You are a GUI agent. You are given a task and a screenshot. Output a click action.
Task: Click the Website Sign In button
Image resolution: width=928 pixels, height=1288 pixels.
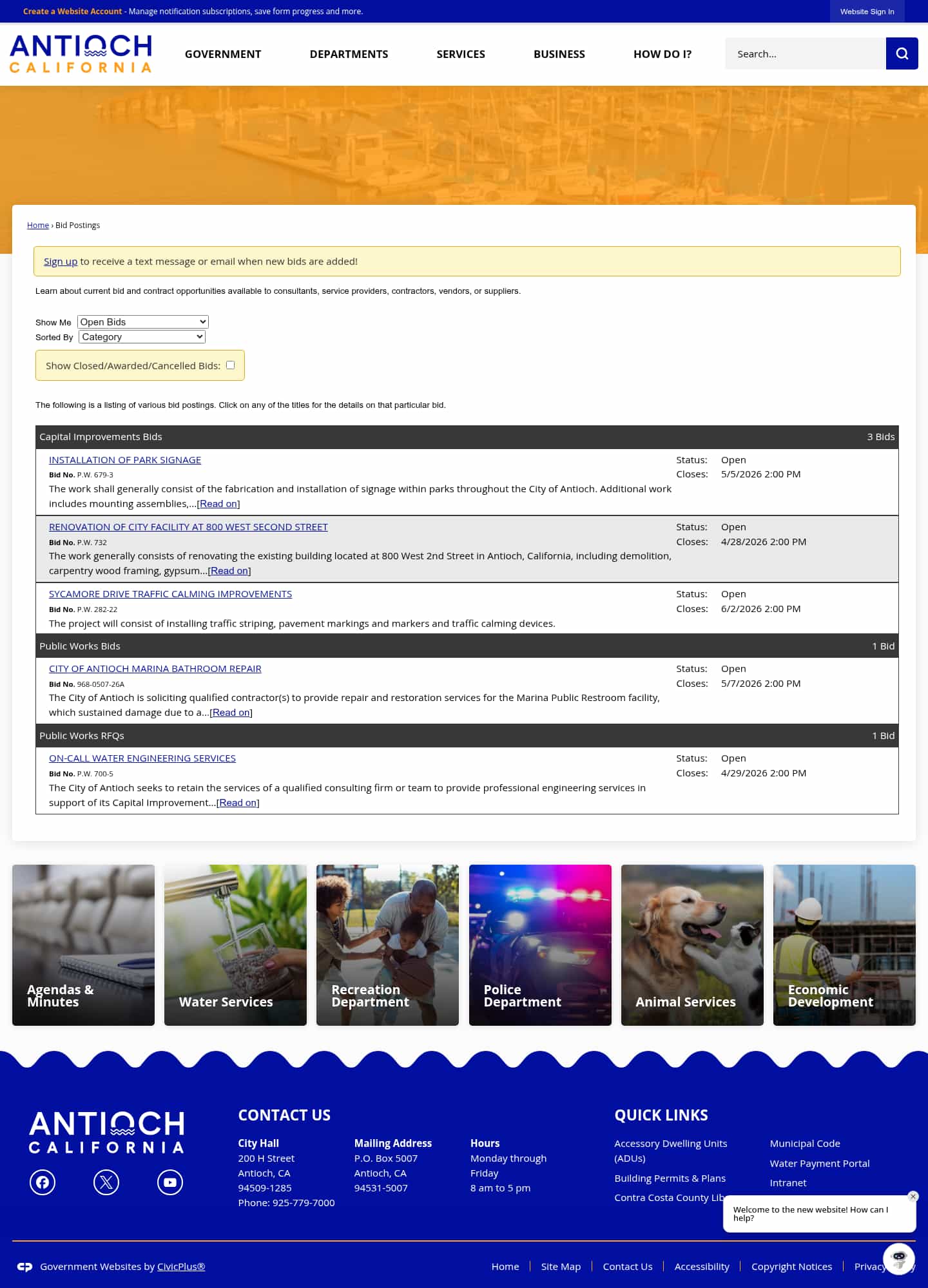(867, 12)
